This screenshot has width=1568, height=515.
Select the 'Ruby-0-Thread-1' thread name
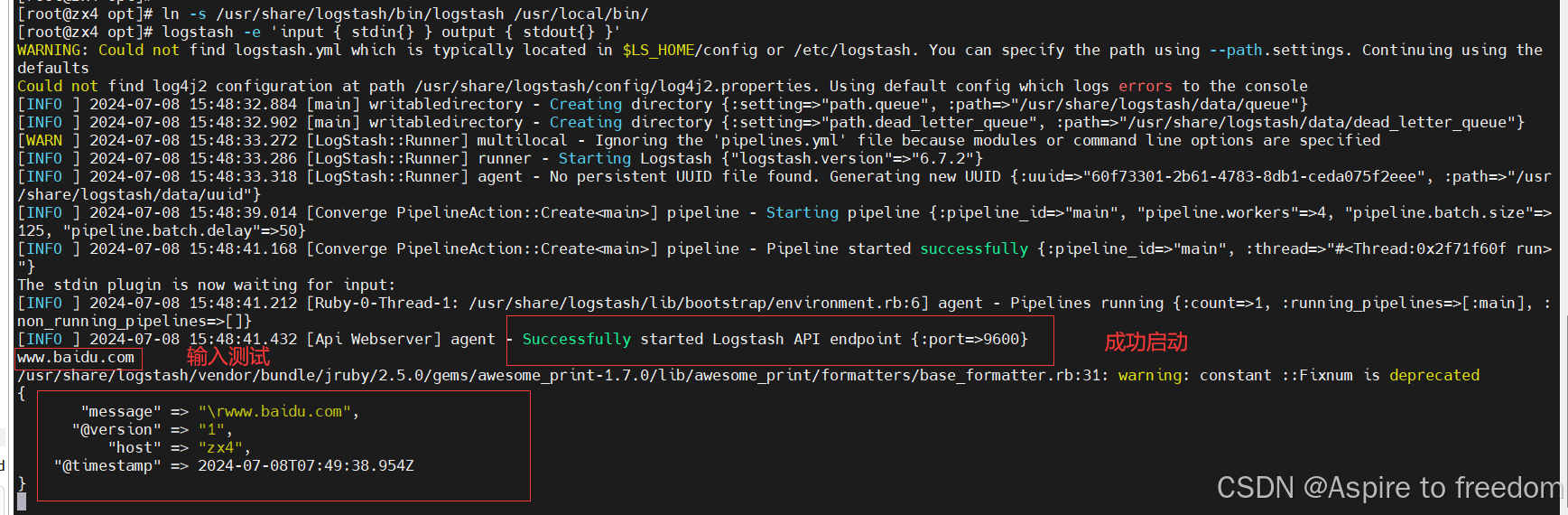coord(383,303)
